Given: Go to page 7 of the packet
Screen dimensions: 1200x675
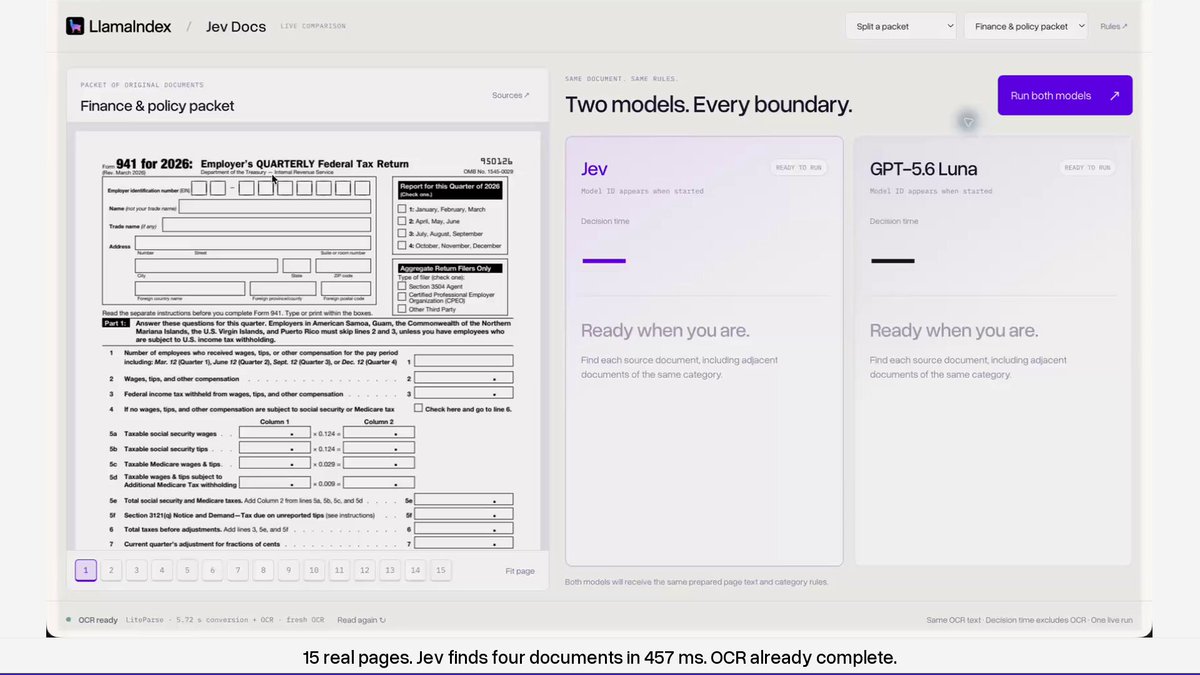Looking at the screenshot, I should [x=238, y=570].
